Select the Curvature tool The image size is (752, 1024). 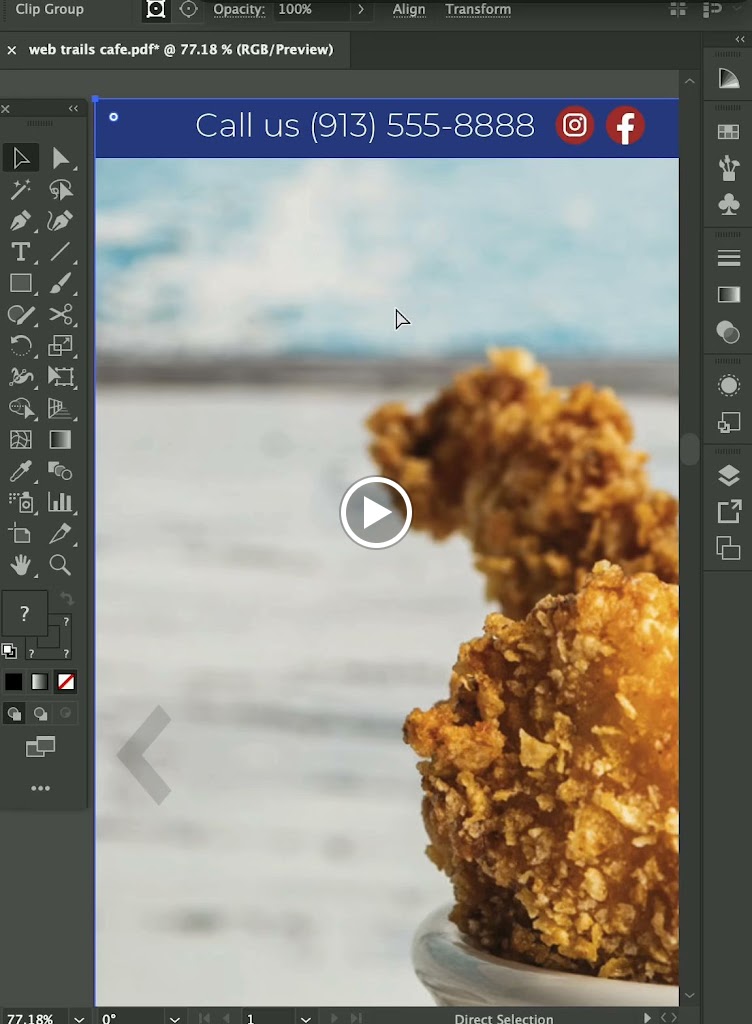[x=61, y=221]
